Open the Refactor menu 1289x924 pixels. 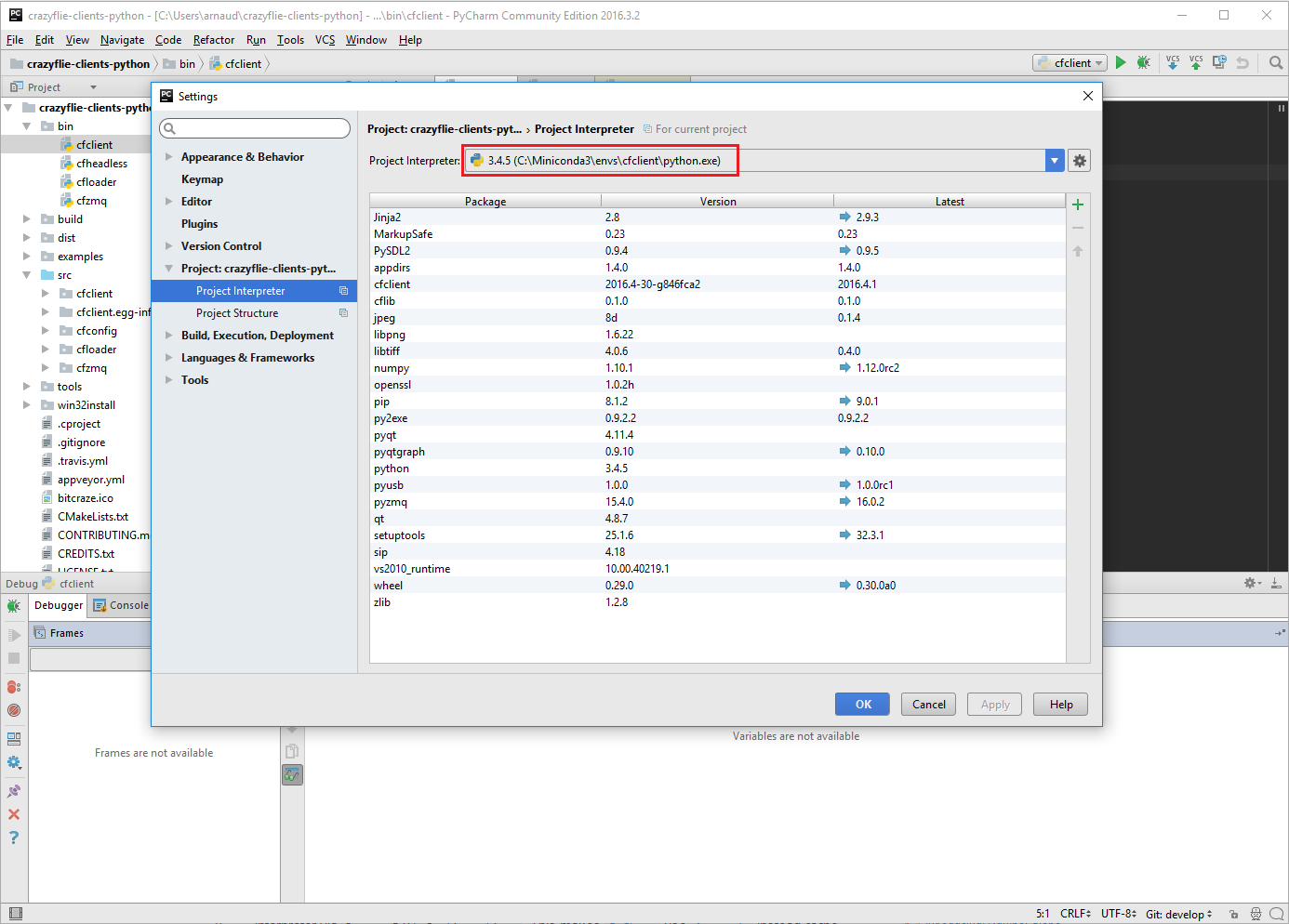(214, 40)
